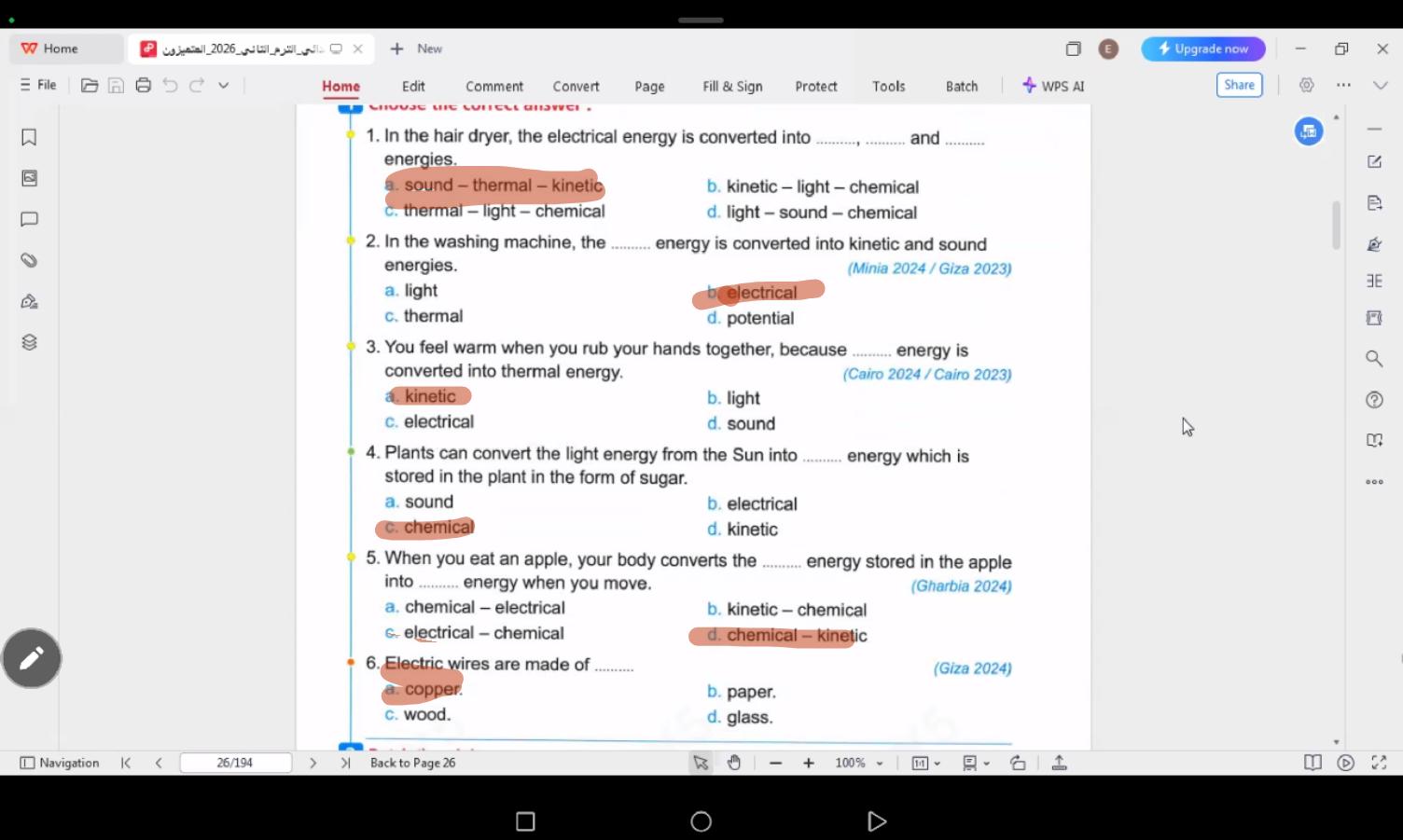Open the bookmarks panel in the left sidebar

tap(29, 137)
